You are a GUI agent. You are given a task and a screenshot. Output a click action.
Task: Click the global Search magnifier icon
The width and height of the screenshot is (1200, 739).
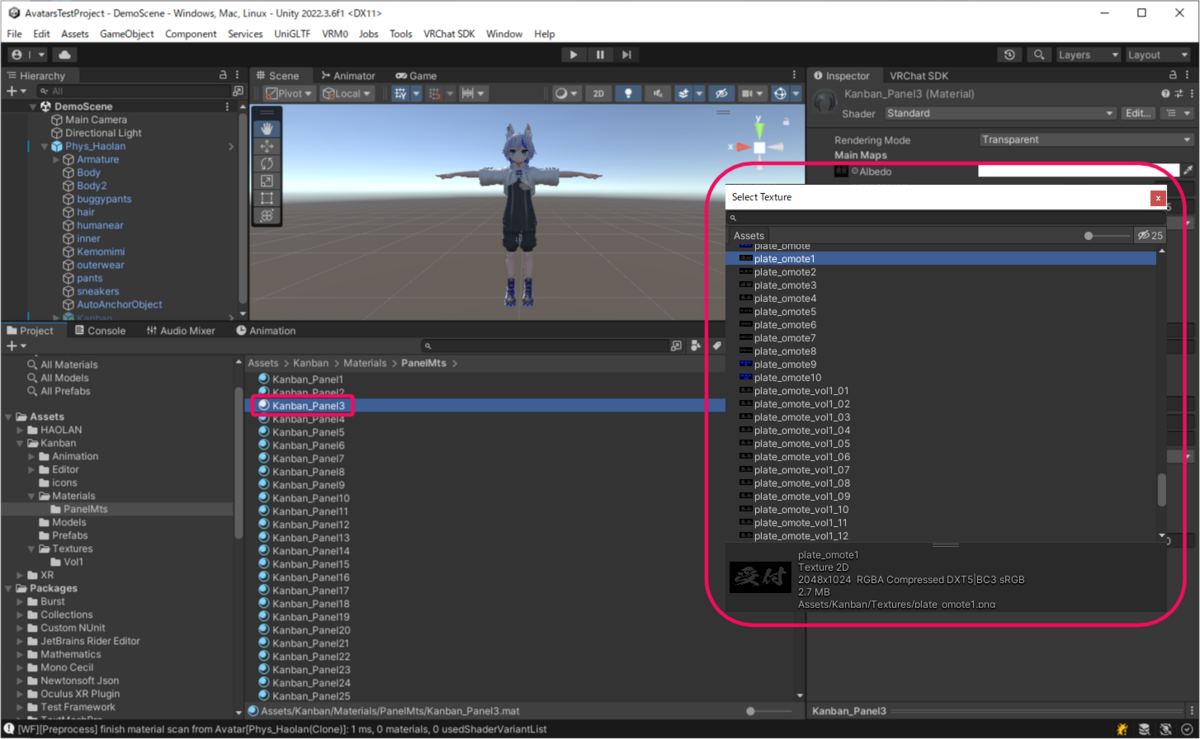pos(1040,55)
